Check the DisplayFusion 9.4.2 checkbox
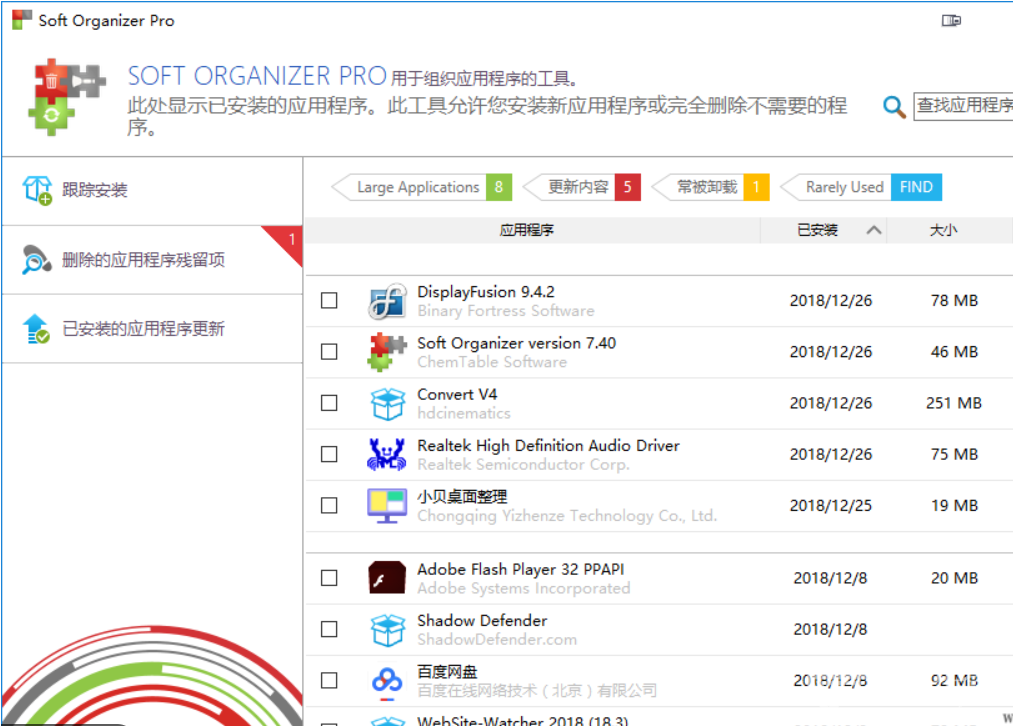This screenshot has width=1013, height=726. (329, 300)
